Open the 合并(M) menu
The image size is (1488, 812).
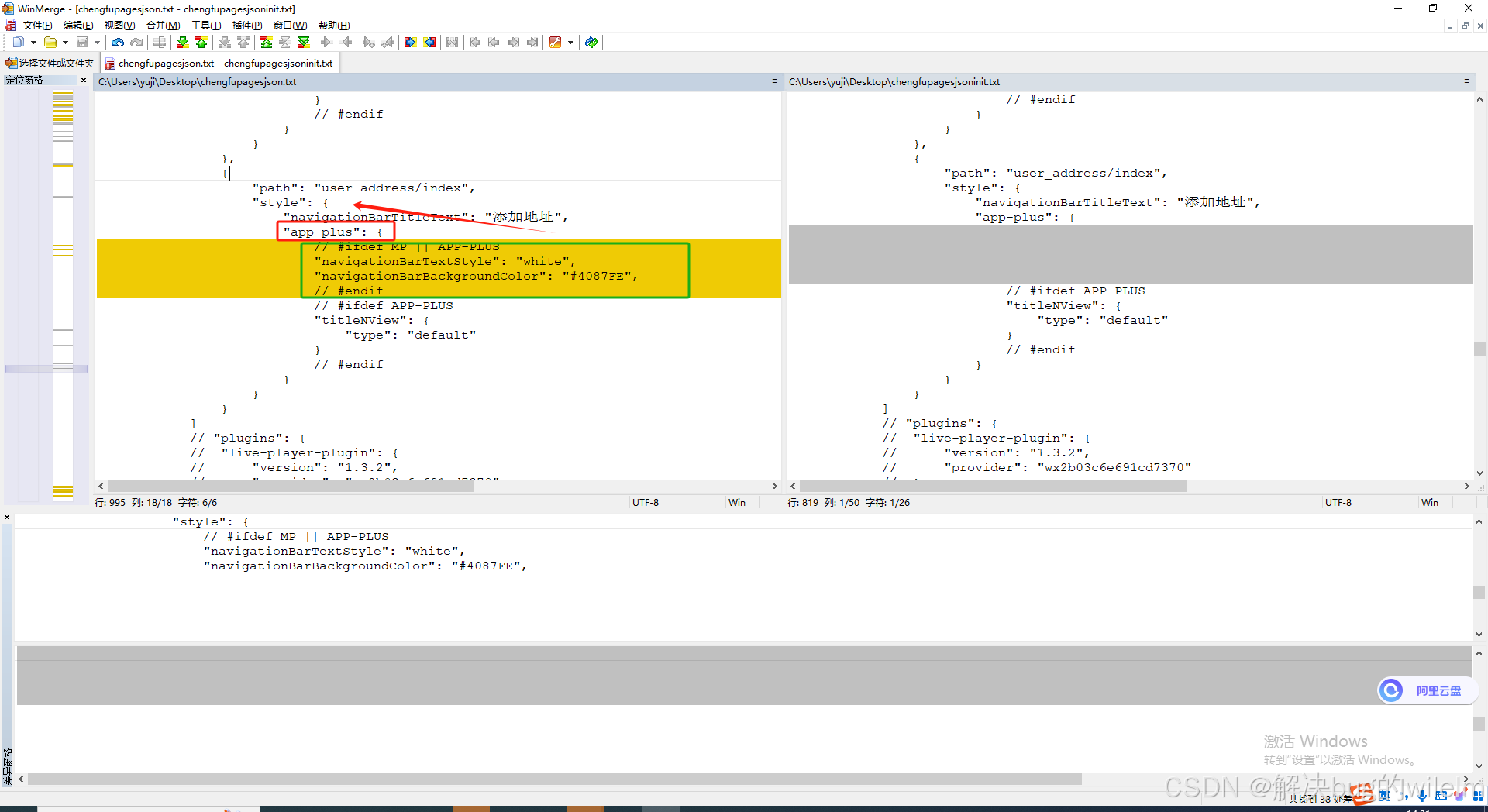coord(163,26)
